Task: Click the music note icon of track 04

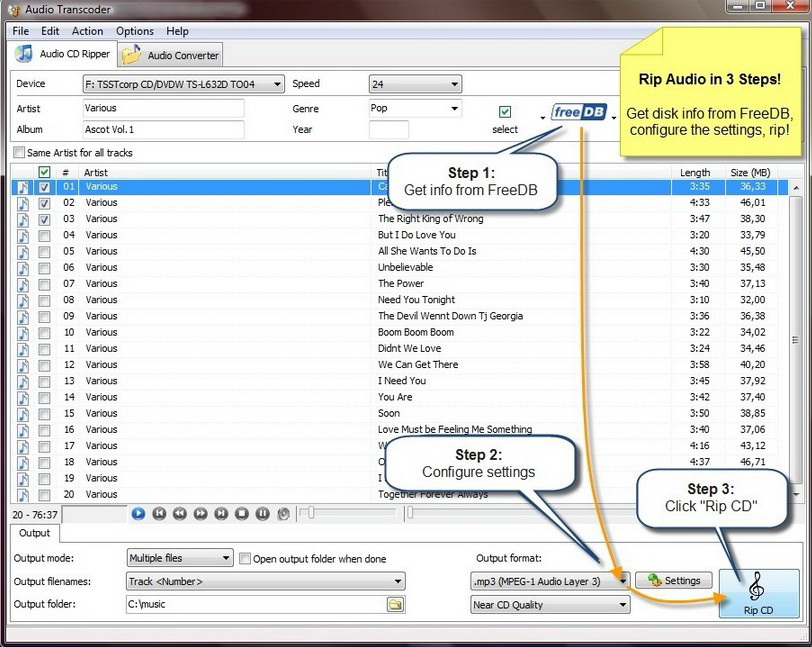Action: 23,236
